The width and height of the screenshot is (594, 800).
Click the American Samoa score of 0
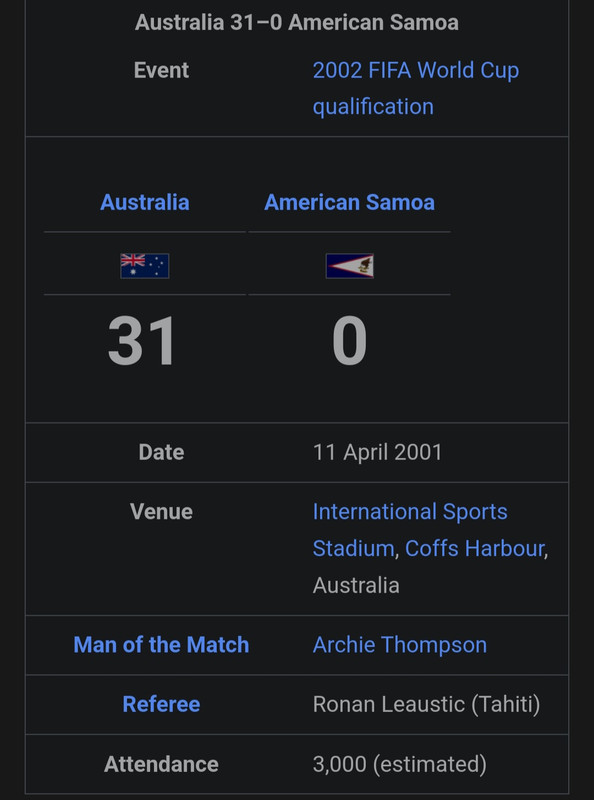click(350, 340)
